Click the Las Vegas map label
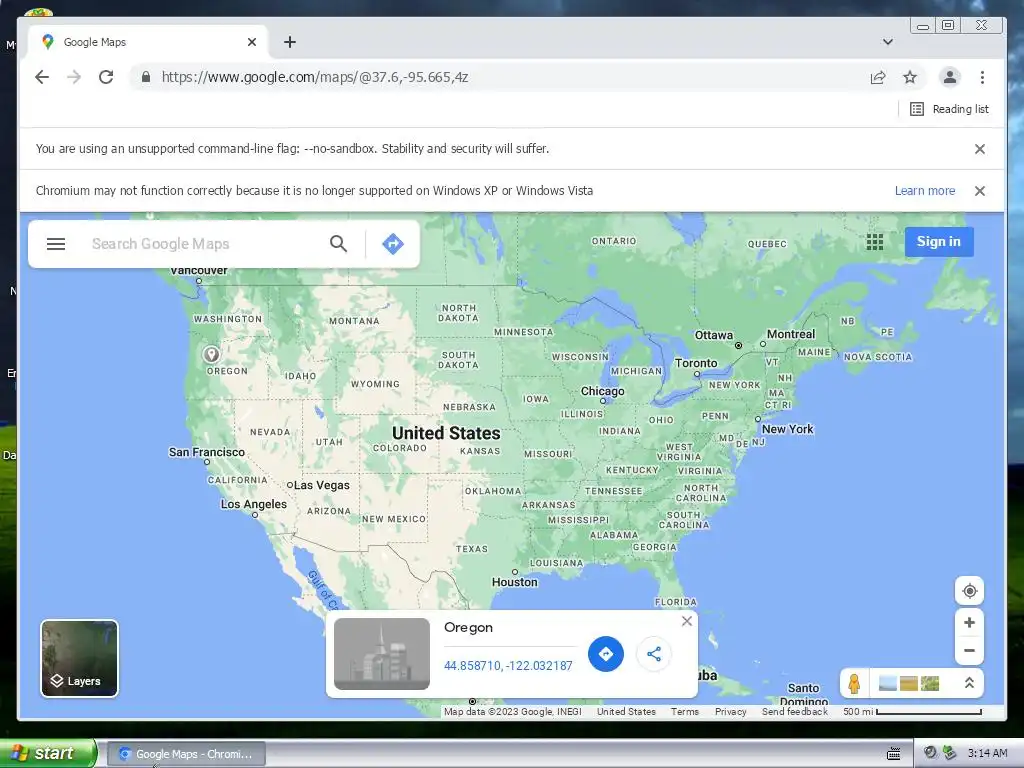This screenshot has height=768, width=1024. pos(321,485)
